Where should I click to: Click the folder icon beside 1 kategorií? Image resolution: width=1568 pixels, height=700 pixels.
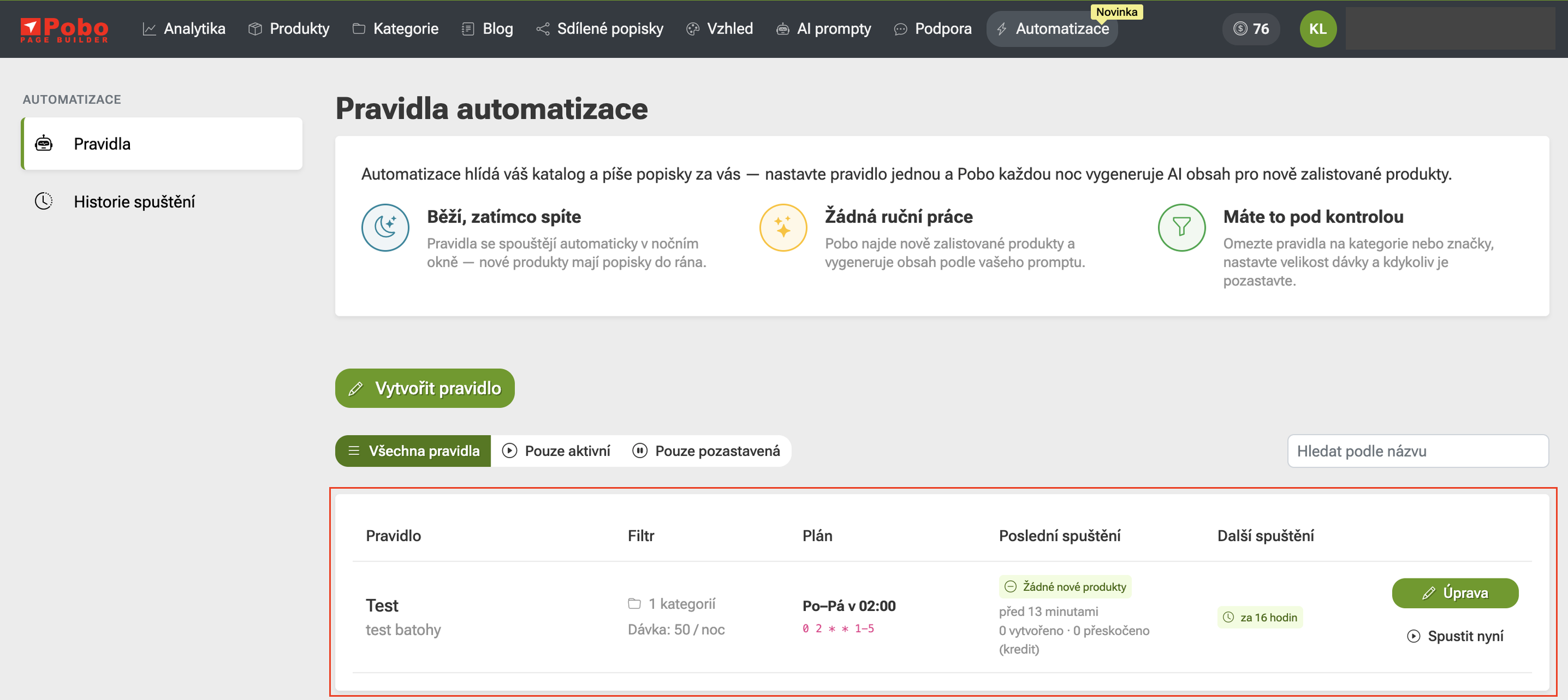634,604
